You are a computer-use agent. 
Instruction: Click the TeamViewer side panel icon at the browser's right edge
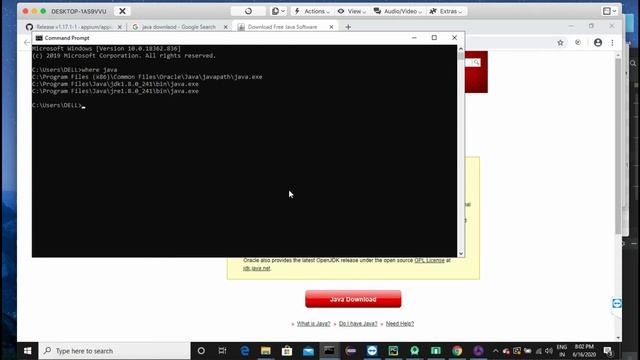click(617, 303)
